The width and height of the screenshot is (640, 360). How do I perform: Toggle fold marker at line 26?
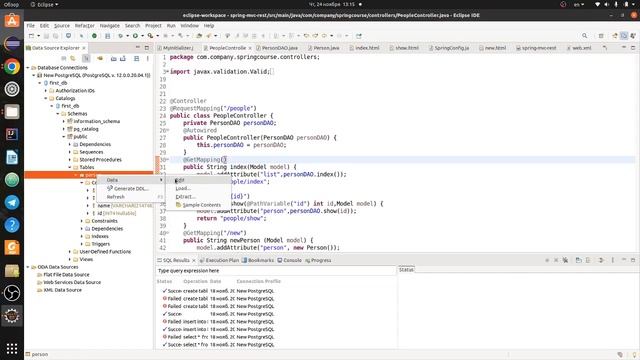[167, 131]
